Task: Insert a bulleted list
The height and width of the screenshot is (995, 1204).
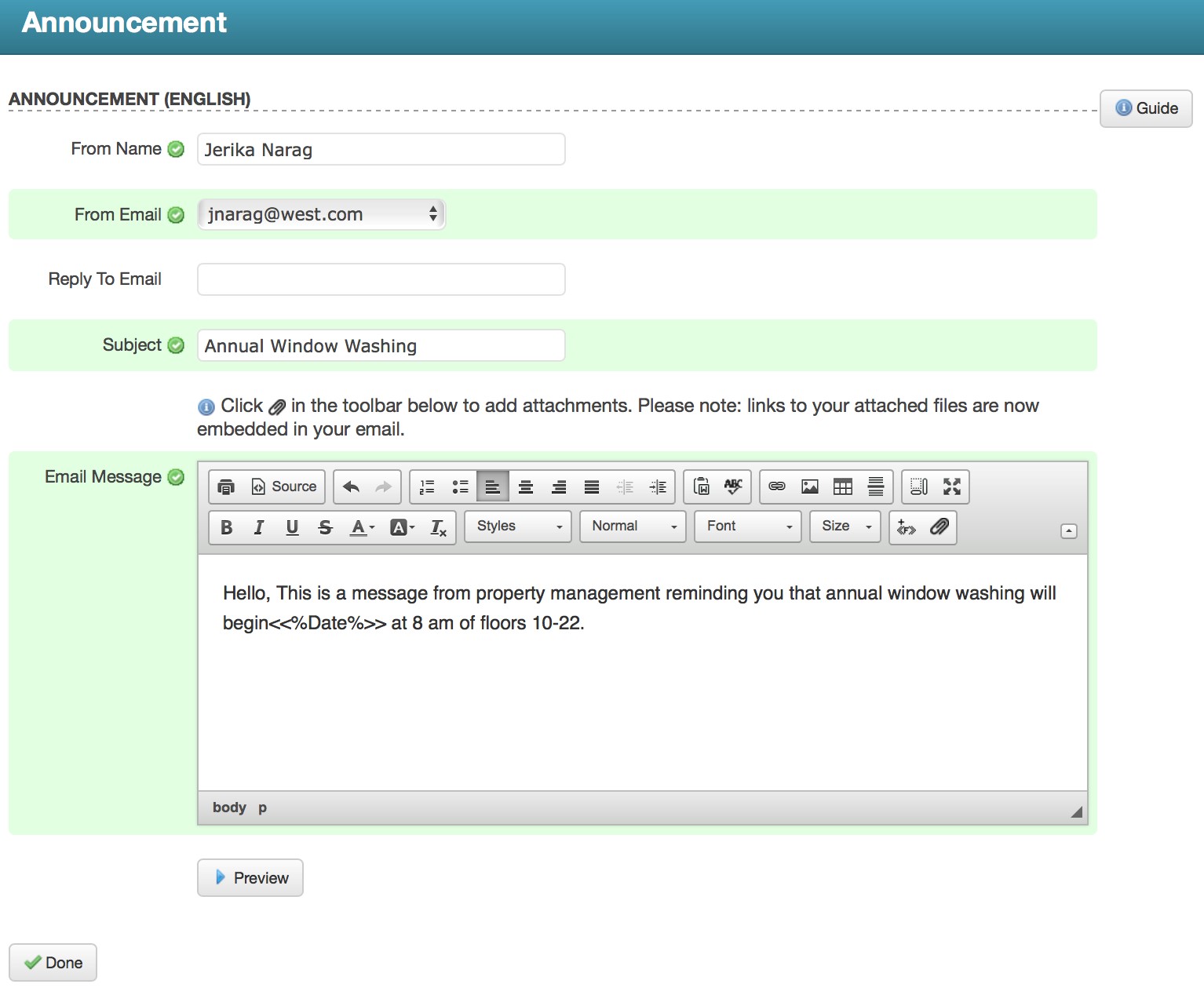Action: pyautogui.click(x=460, y=487)
